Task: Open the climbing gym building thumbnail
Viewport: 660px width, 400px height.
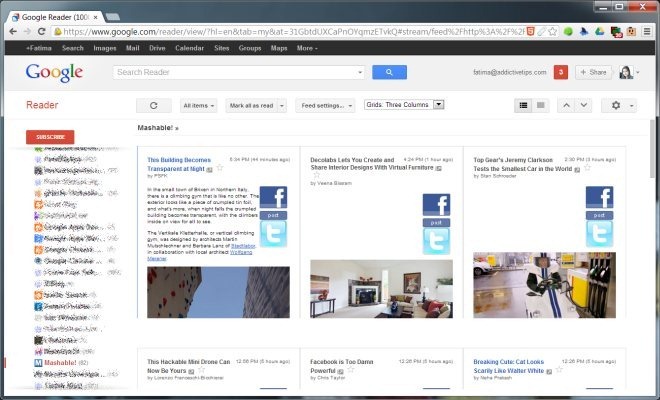Action: [218, 292]
